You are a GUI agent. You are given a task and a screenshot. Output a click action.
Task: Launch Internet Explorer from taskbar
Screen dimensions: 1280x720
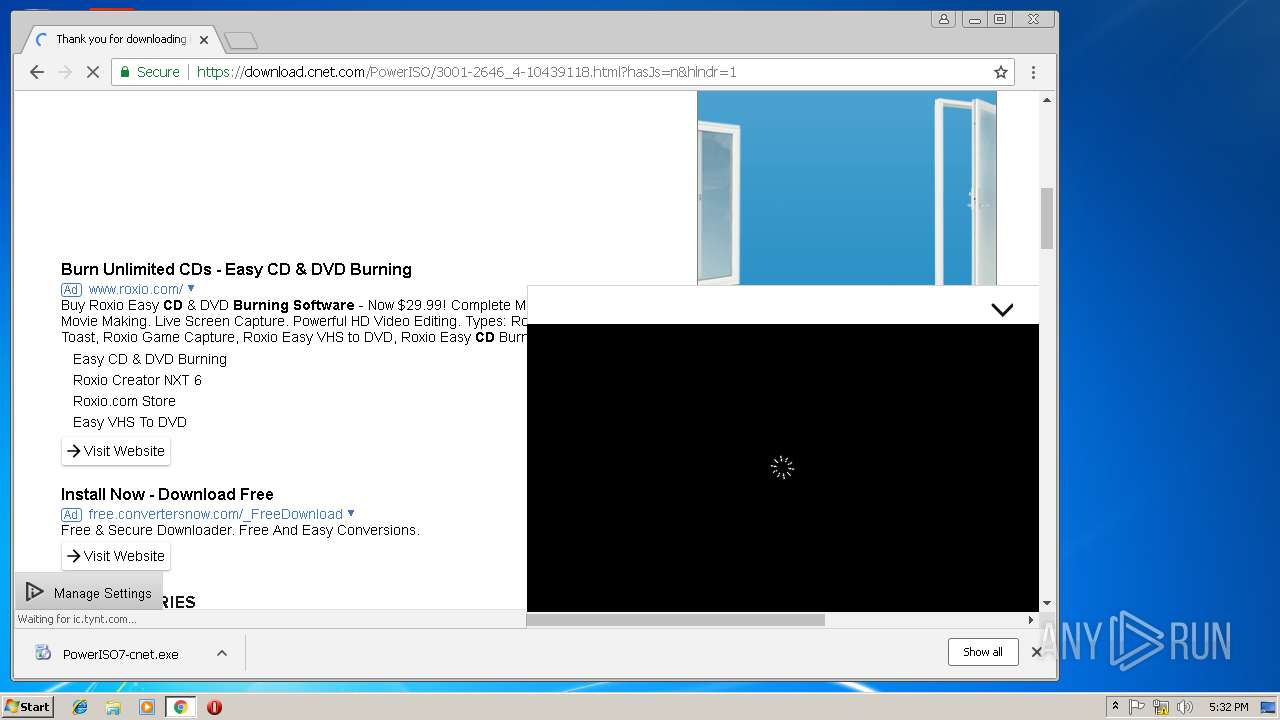80,707
